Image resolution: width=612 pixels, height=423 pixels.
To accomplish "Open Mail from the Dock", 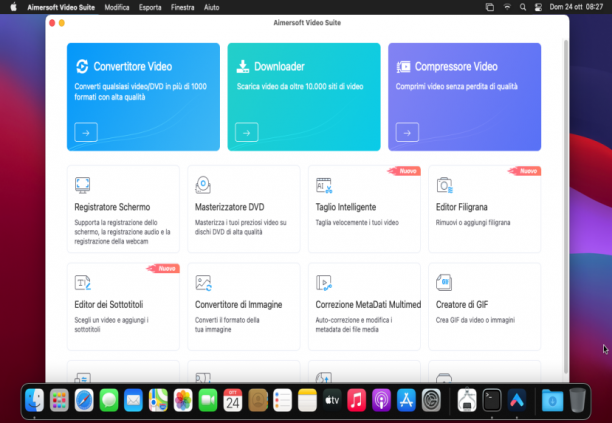I will click(133, 400).
